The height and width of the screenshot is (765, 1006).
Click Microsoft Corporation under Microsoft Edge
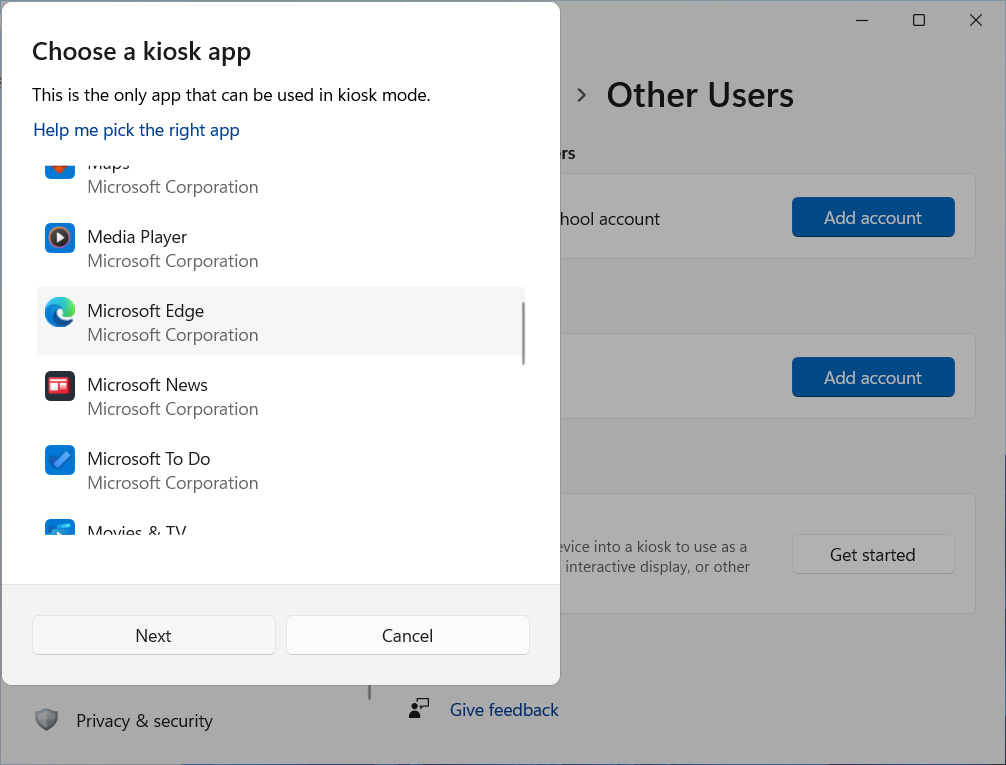click(x=173, y=335)
